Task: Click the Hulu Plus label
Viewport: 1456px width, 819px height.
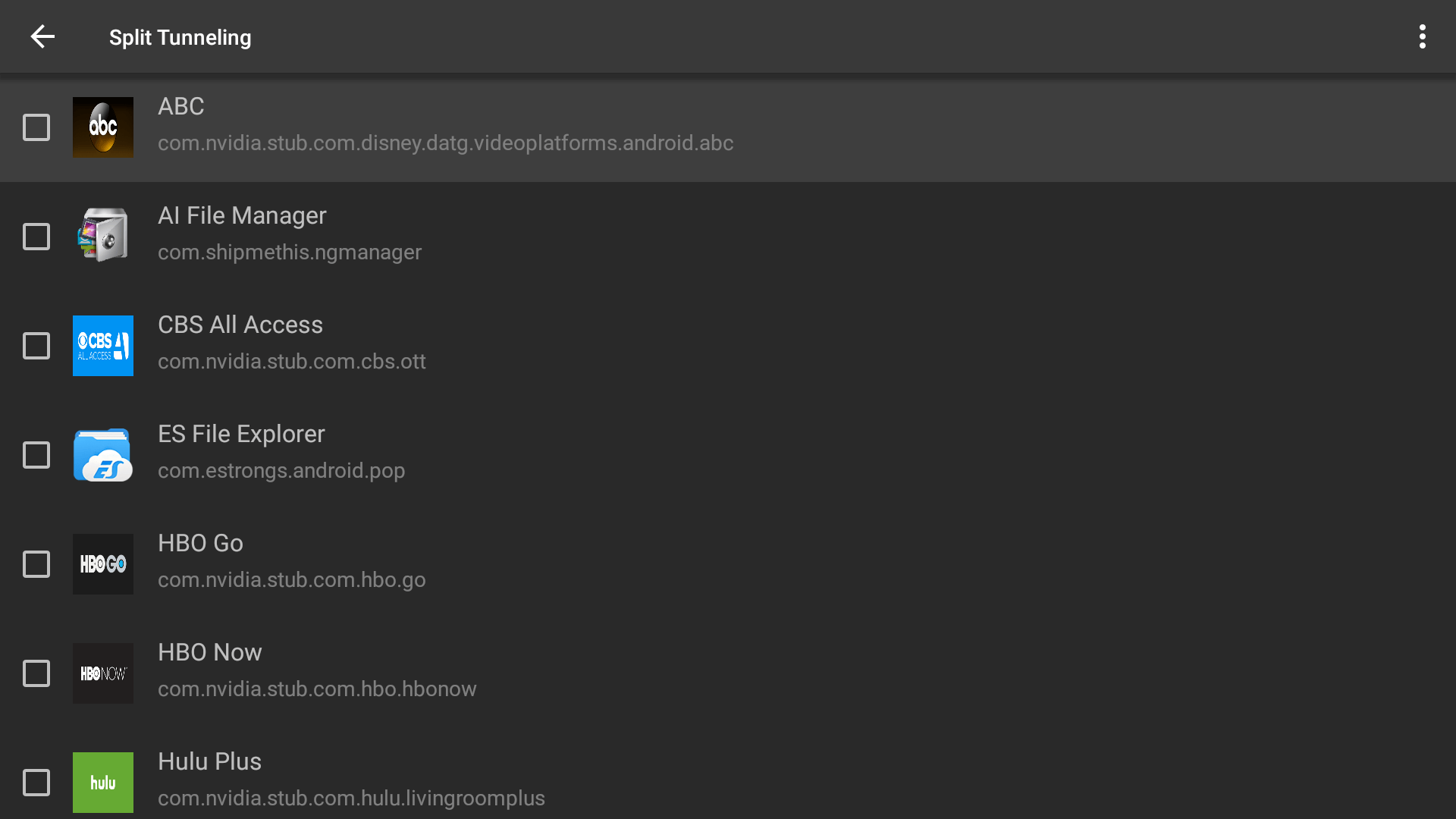Action: click(x=209, y=761)
